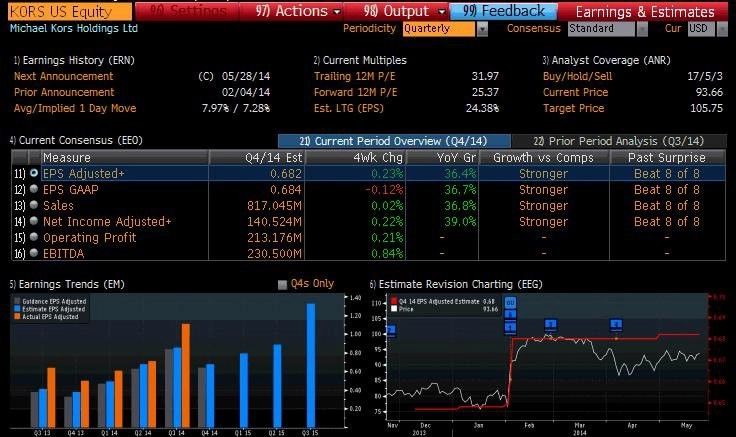Click the 96) Settings button

[187, 11]
